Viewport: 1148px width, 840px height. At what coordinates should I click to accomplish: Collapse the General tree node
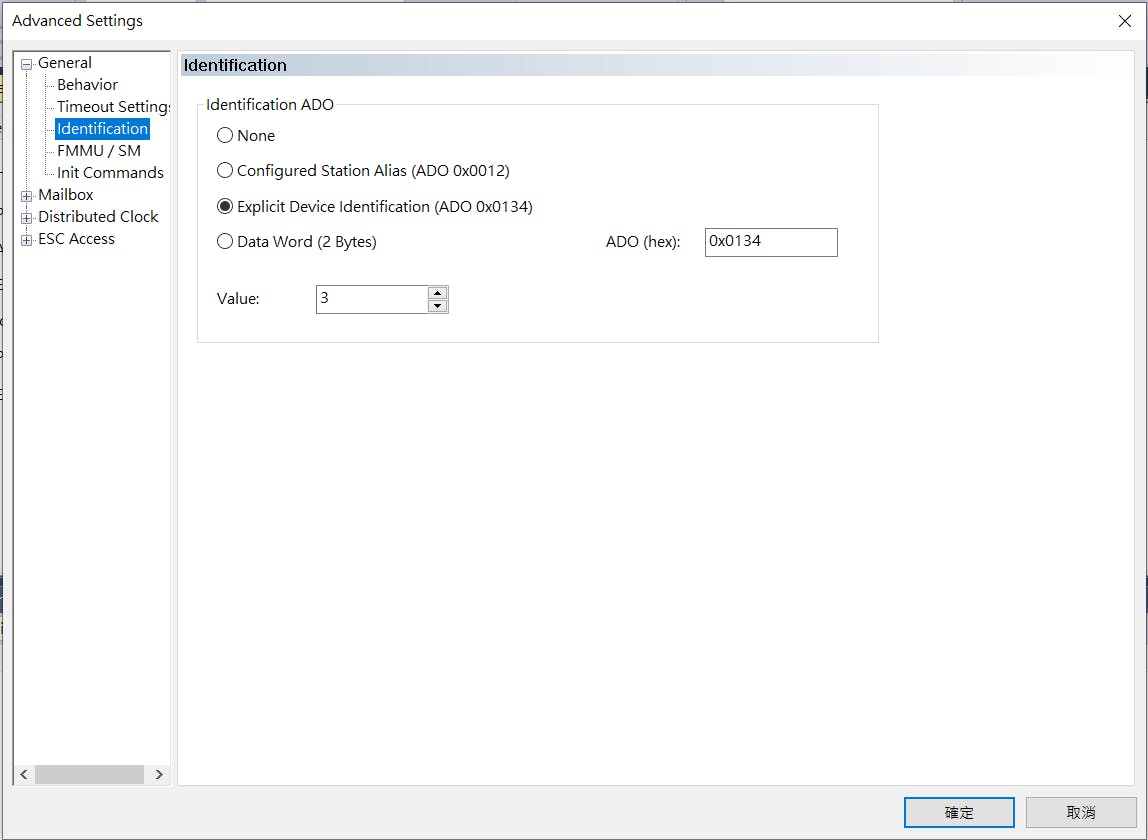(26, 64)
